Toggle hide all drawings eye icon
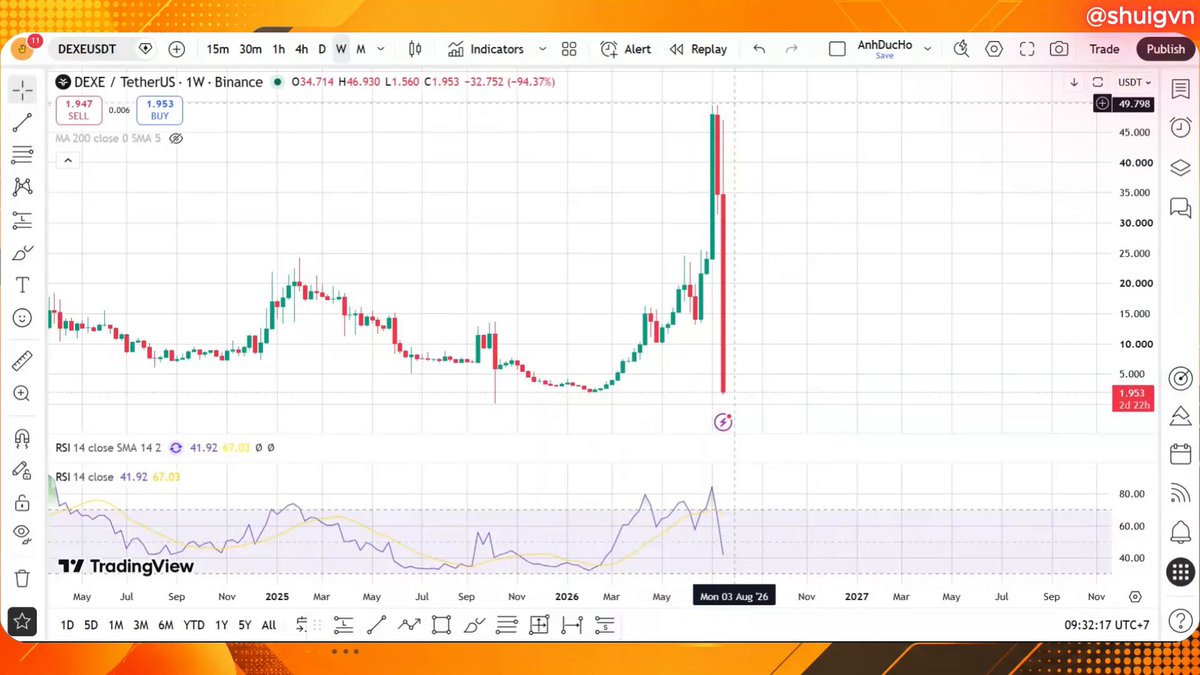The image size is (1200, 675). click(22, 535)
